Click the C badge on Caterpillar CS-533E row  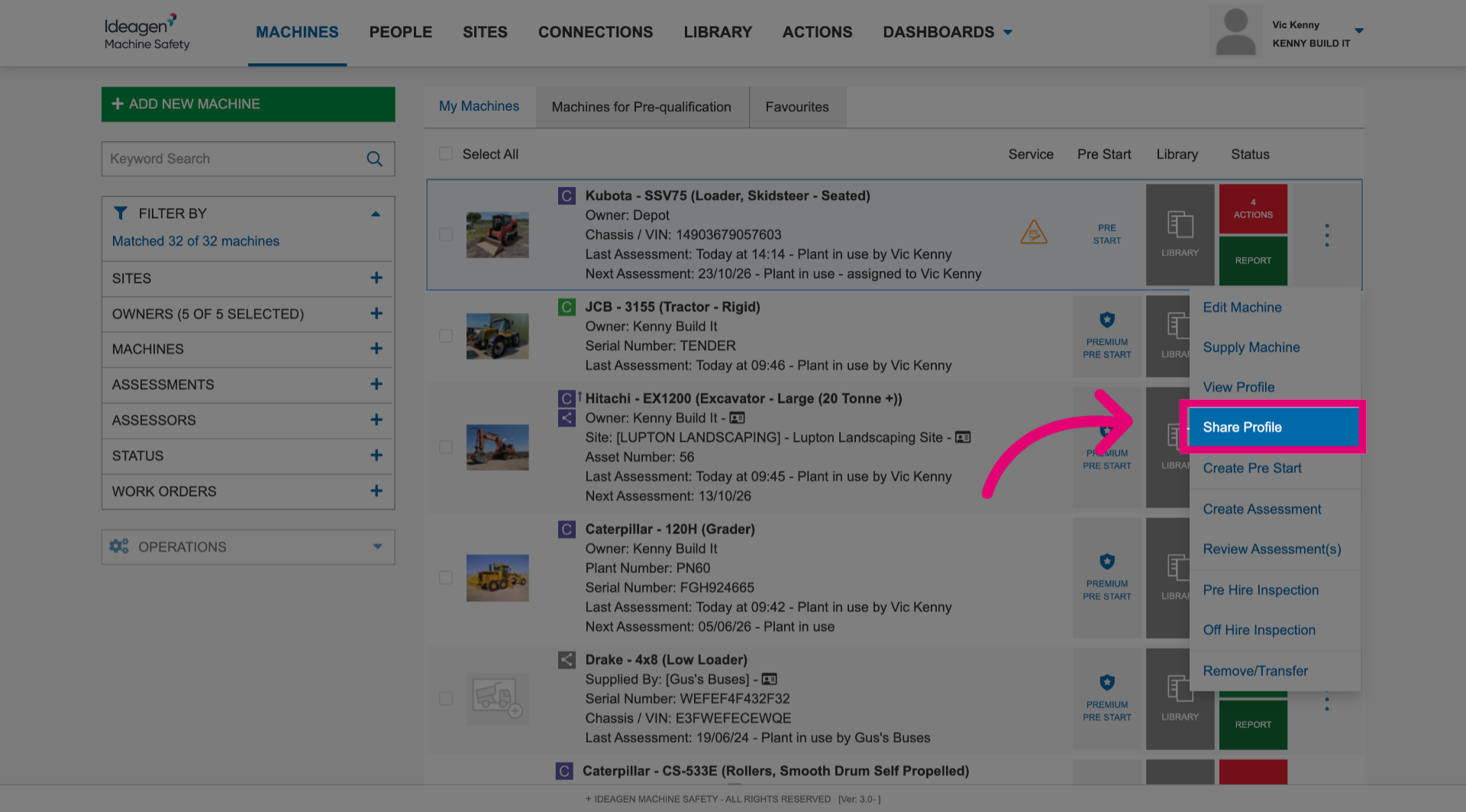coord(564,771)
